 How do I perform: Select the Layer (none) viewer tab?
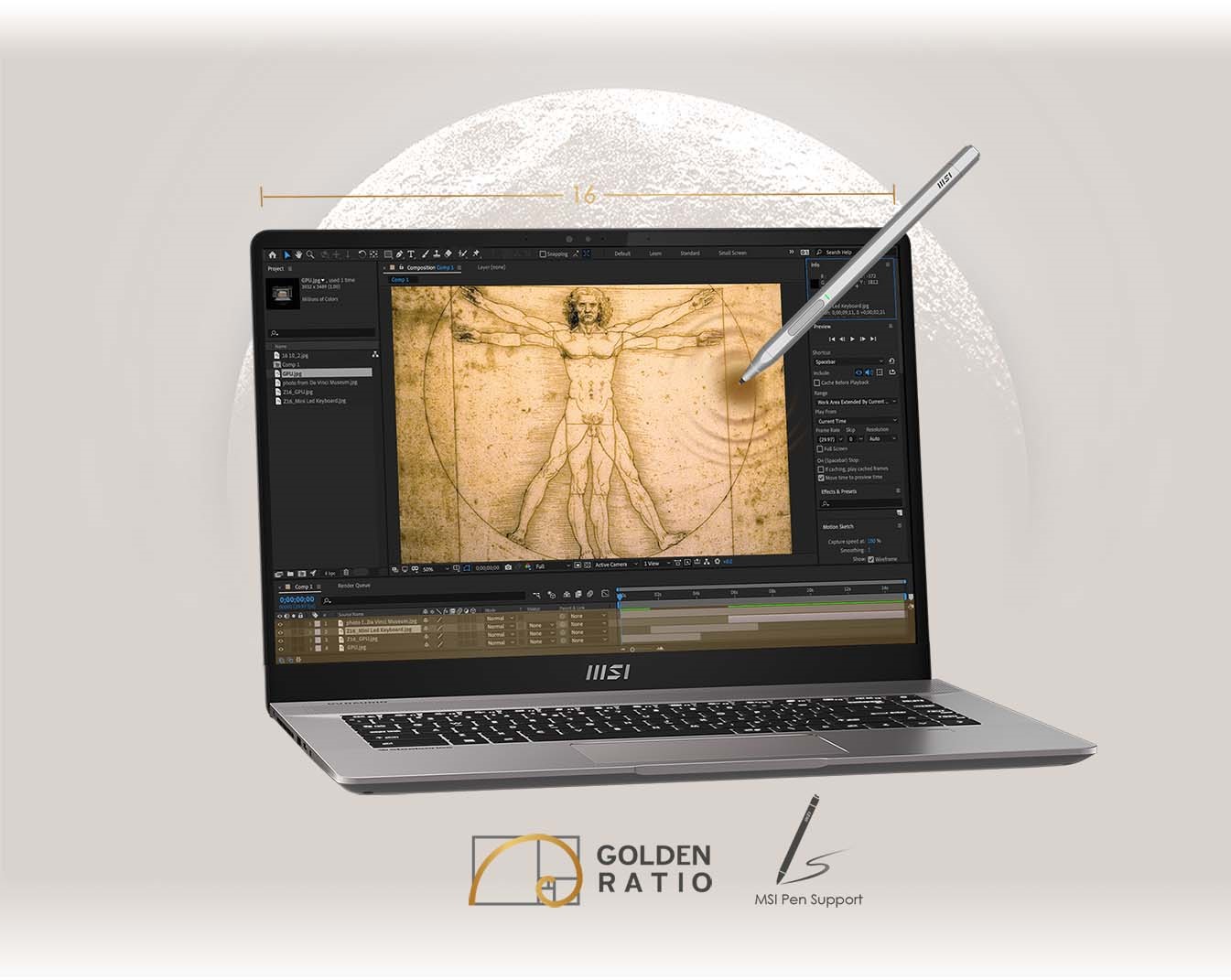[491, 267]
